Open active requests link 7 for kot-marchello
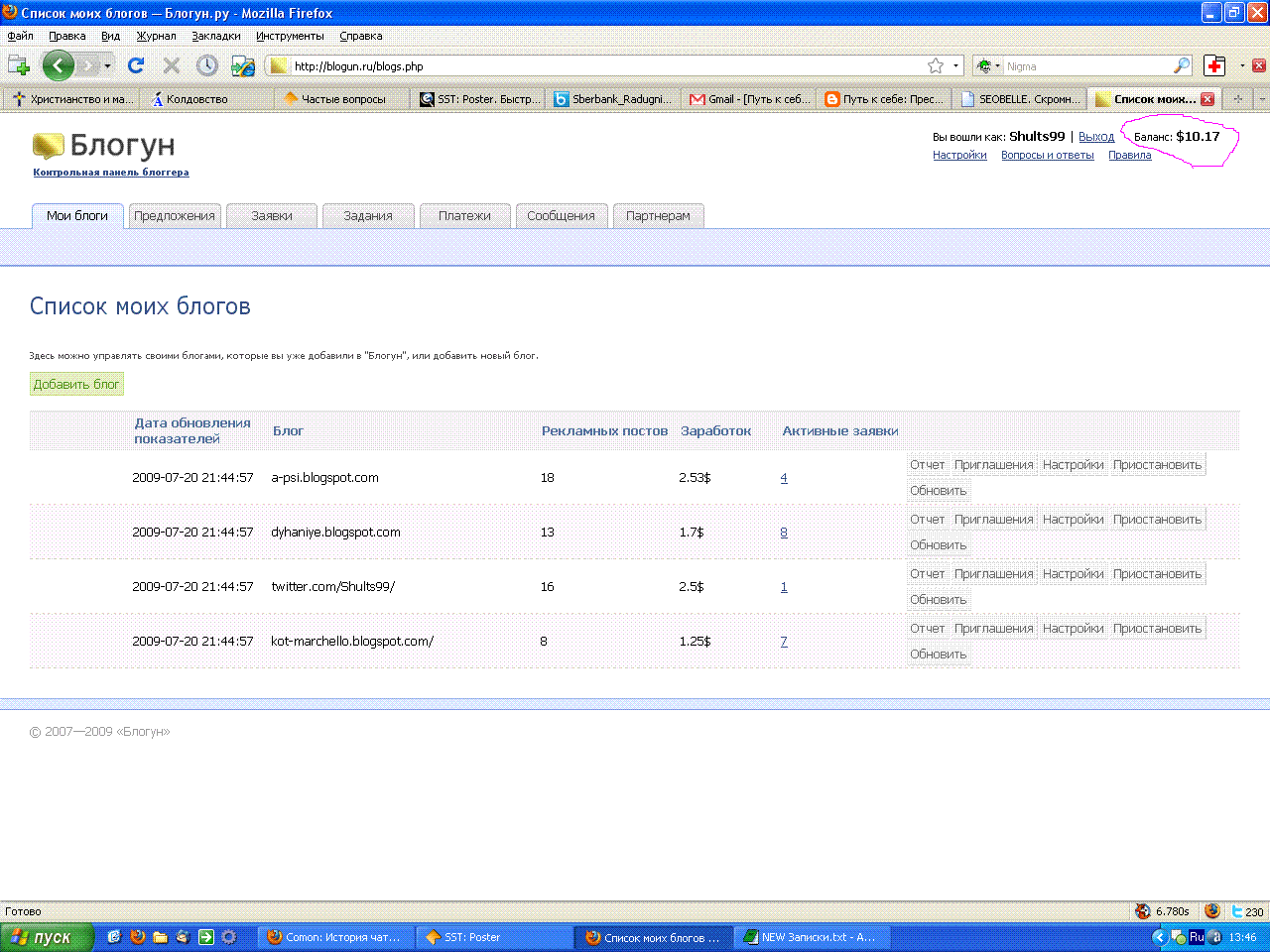This screenshot has width=1270, height=952. point(784,642)
